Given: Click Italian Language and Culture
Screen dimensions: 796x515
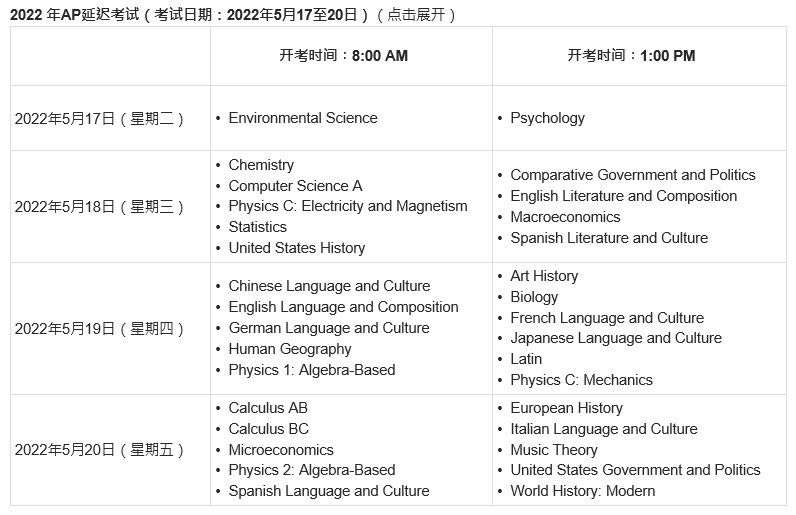Looking at the screenshot, I should point(604,429).
